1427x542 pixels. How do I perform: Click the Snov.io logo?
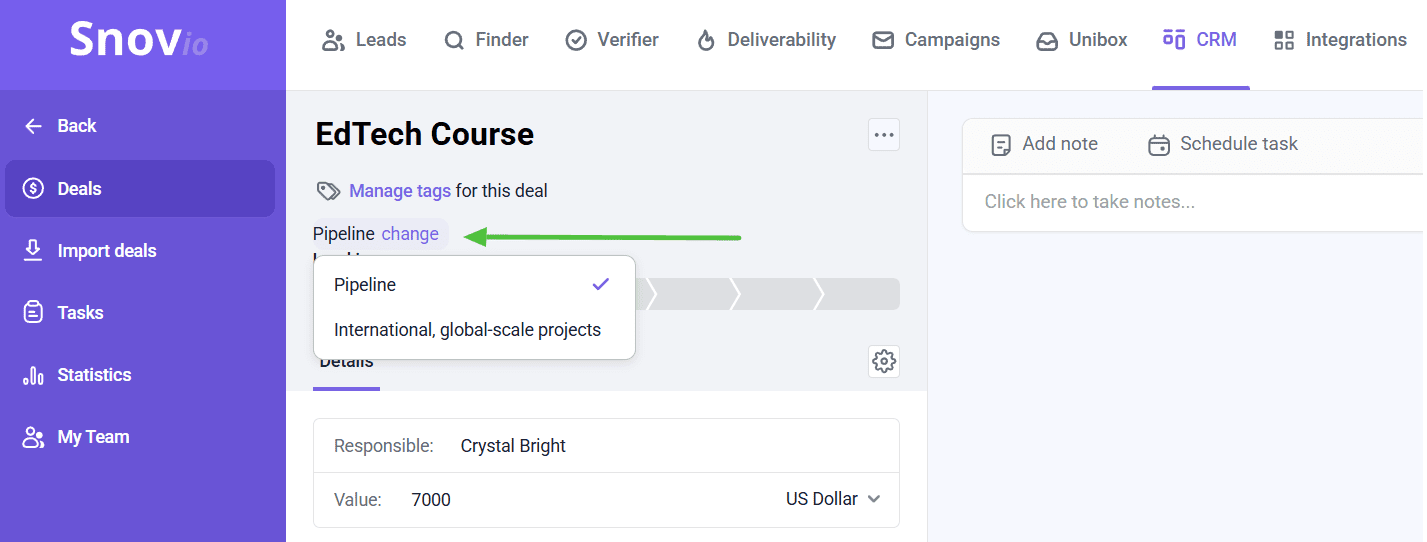click(x=139, y=40)
